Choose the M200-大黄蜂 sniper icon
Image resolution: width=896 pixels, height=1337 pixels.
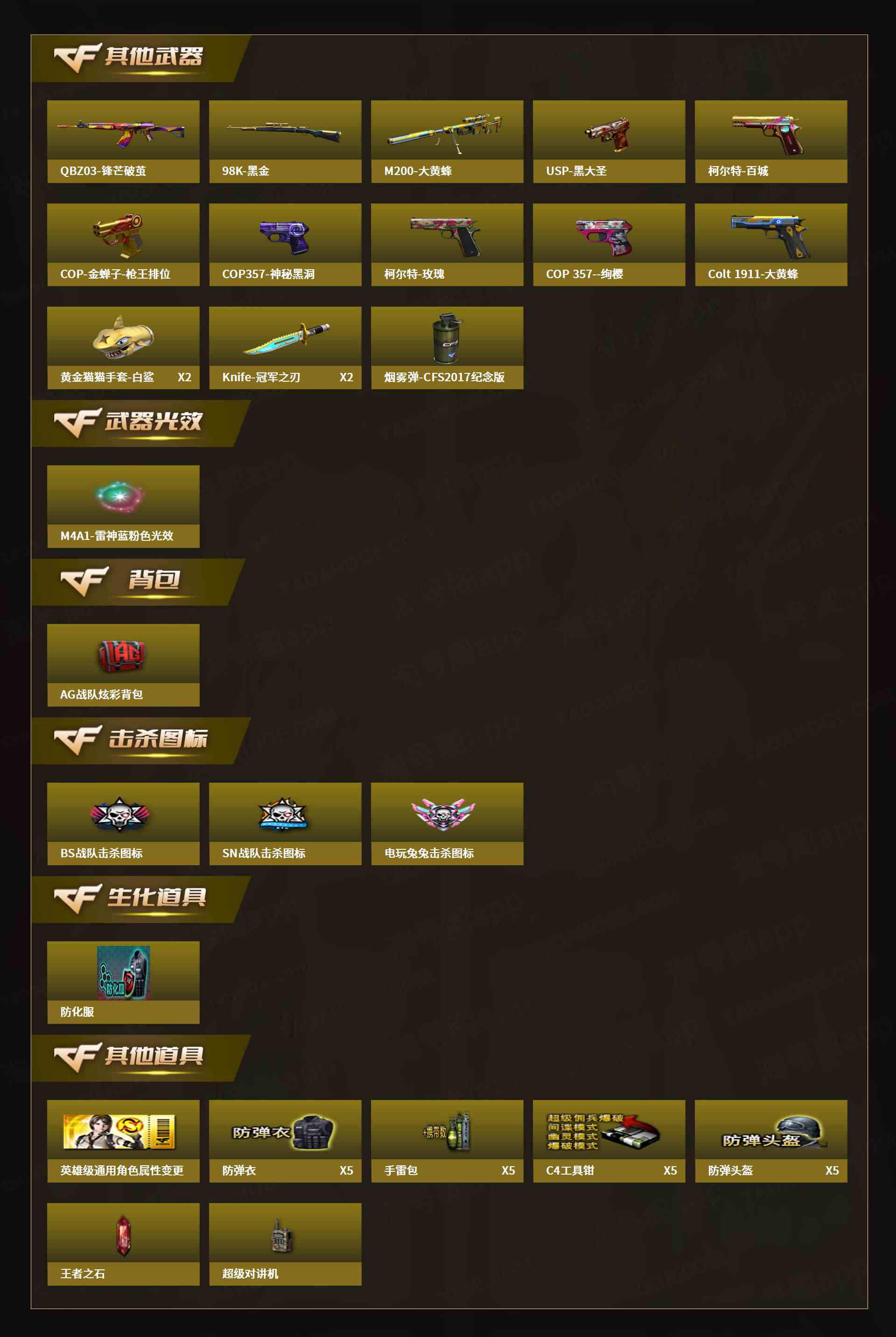[x=445, y=133]
